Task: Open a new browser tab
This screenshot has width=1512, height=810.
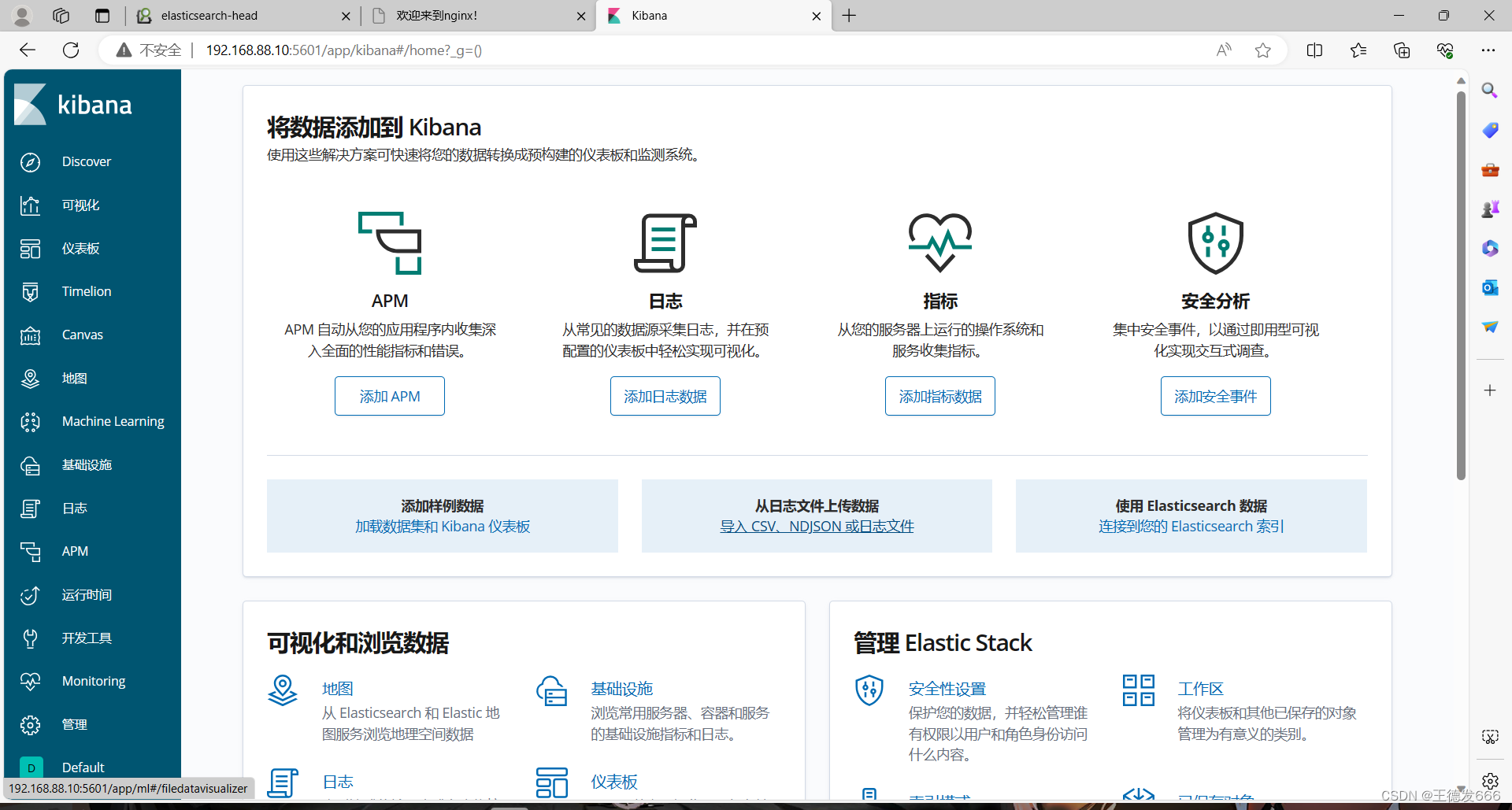Action: [x=849, y=16]
